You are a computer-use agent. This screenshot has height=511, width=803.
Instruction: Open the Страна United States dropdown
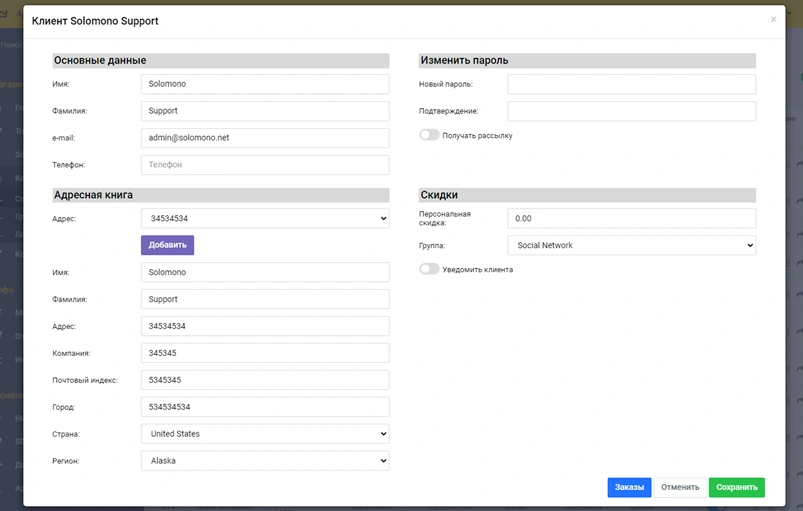pos(265,434)
